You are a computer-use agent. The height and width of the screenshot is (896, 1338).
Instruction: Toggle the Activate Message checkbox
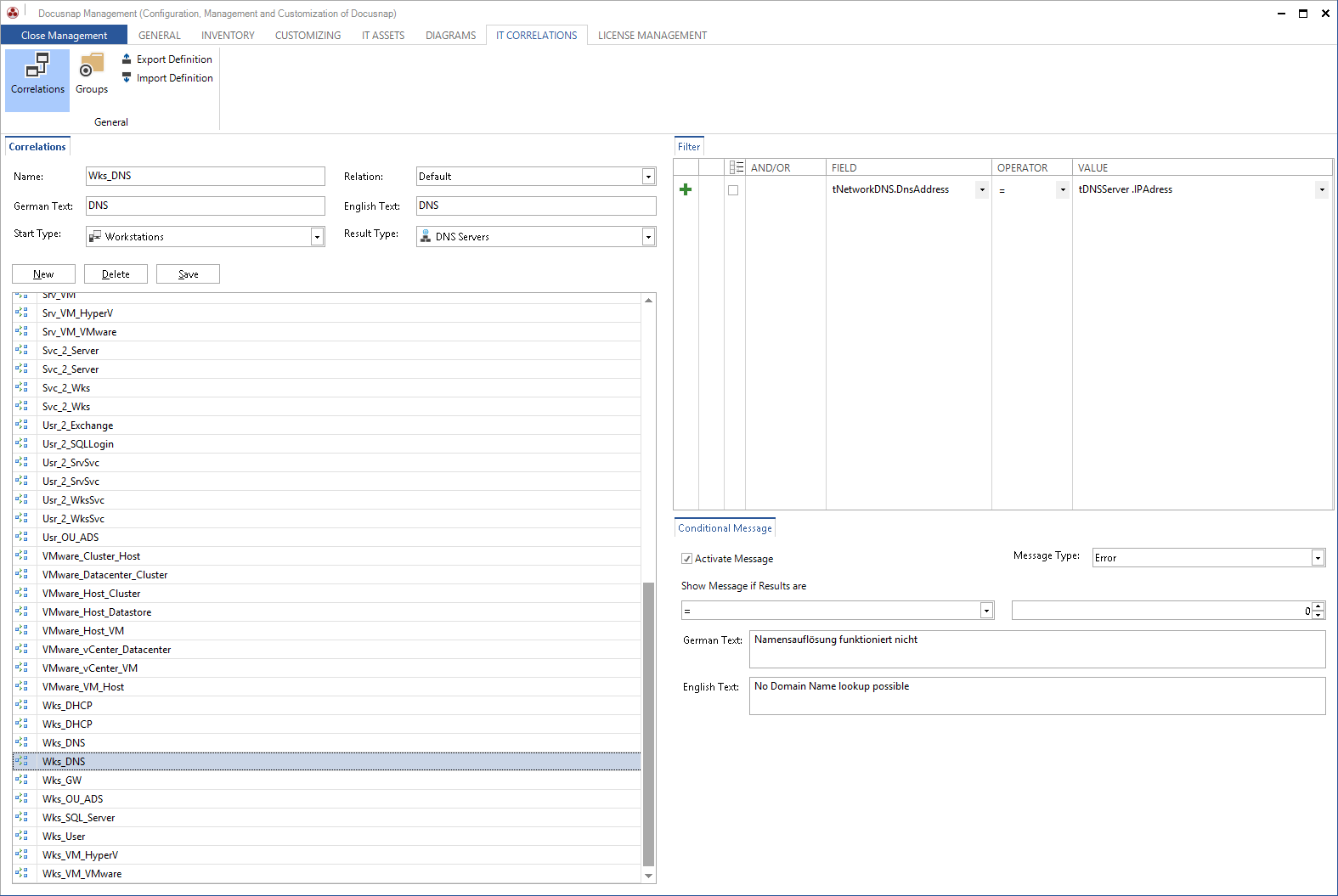[686, 559]
